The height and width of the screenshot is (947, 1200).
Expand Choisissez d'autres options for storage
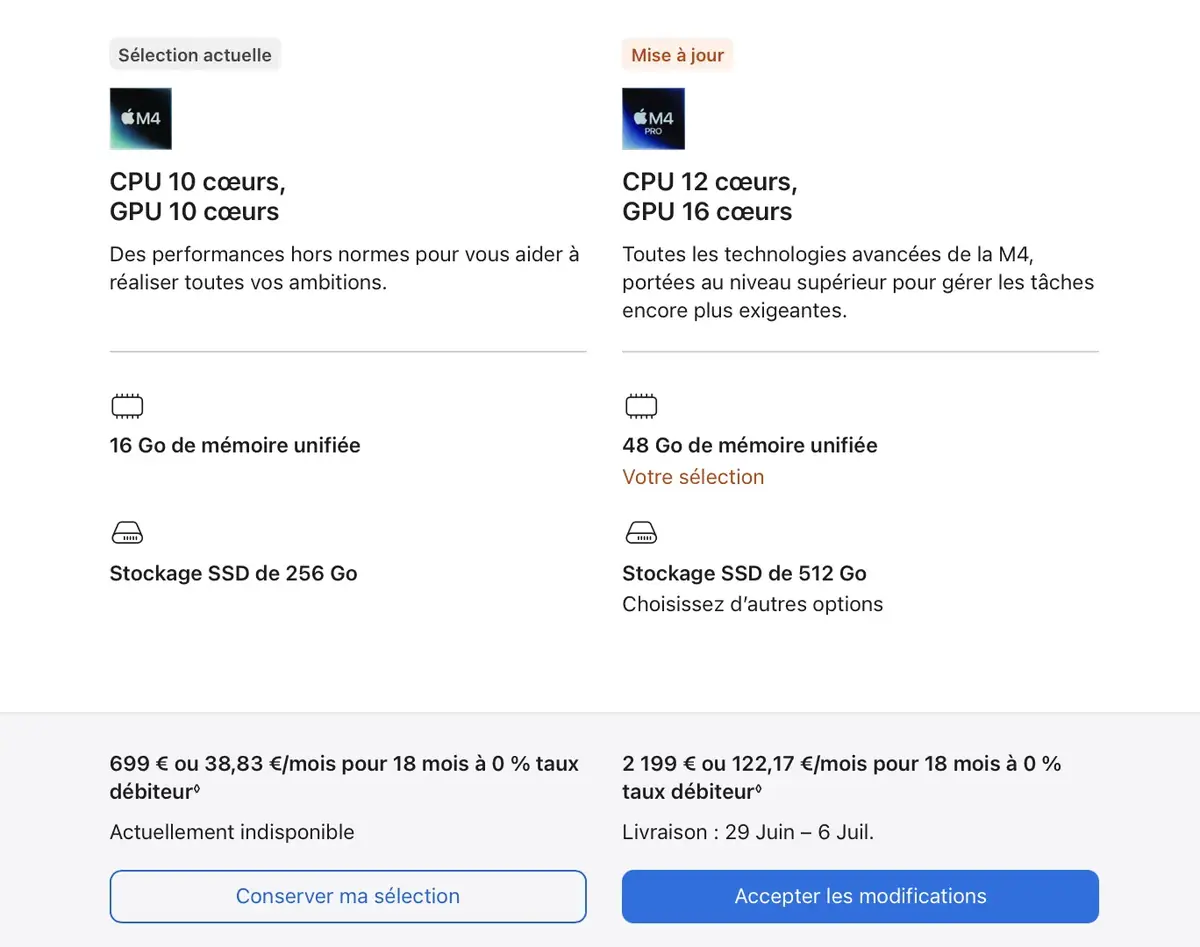tap(752, 604)
